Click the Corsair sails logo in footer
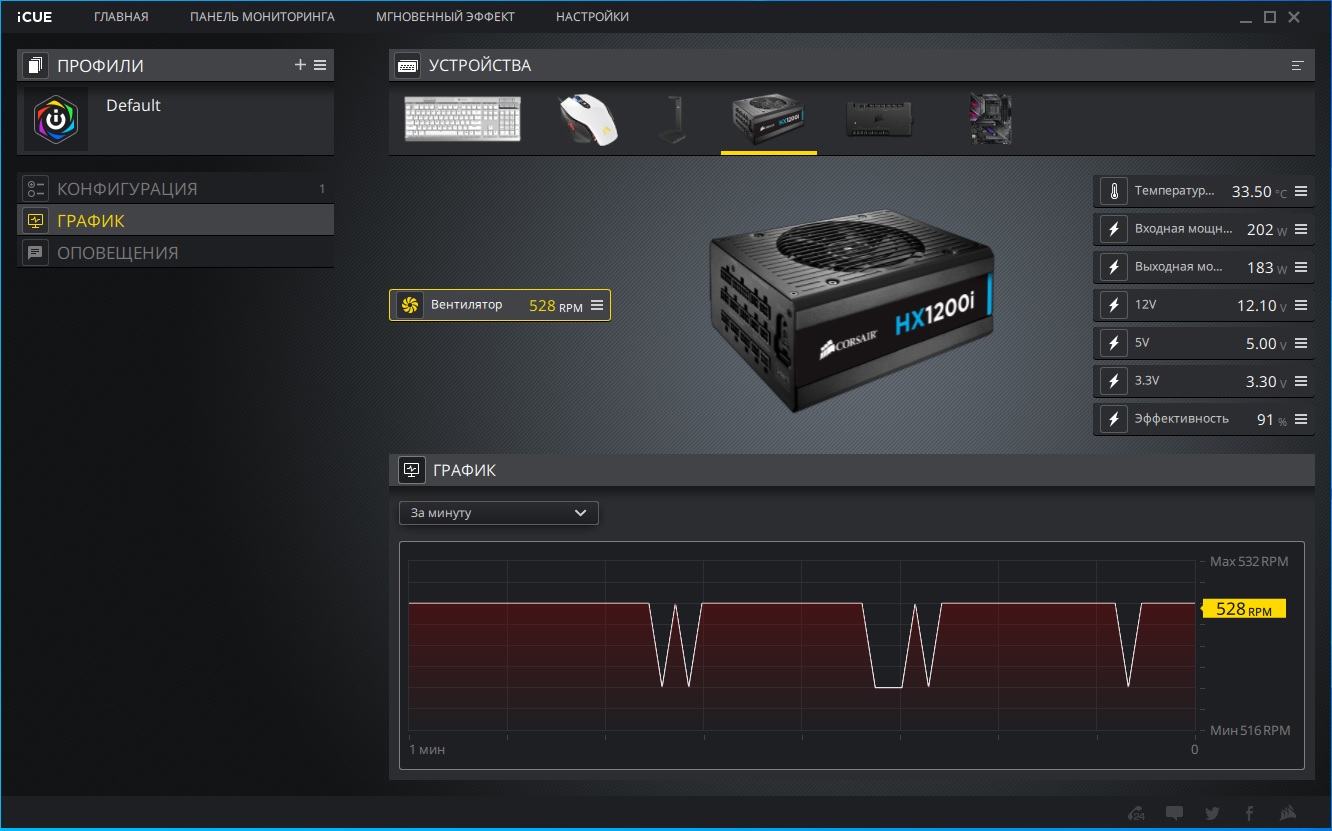Viewport: 1332px width, 831px height. tap(1289, 813)
